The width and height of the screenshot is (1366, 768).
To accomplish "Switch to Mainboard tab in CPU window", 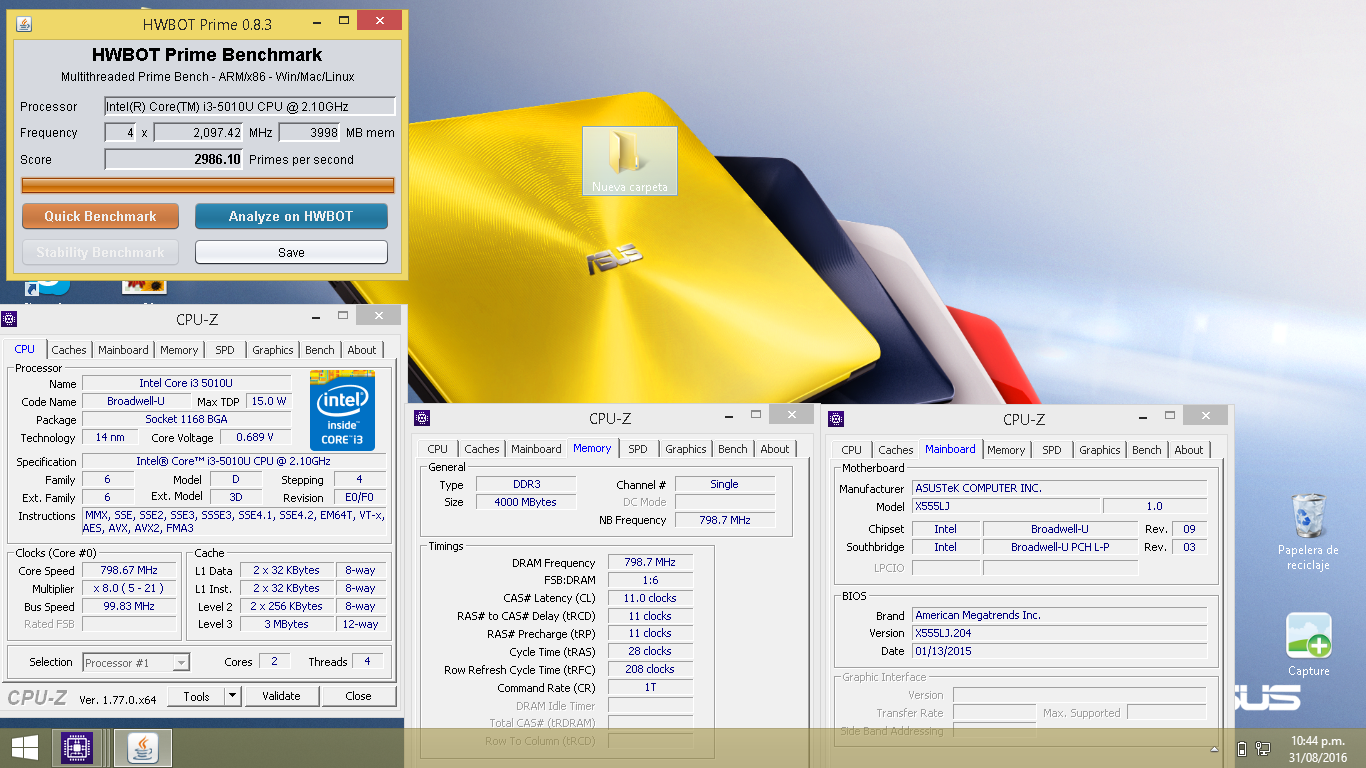I will coord(123,350).
